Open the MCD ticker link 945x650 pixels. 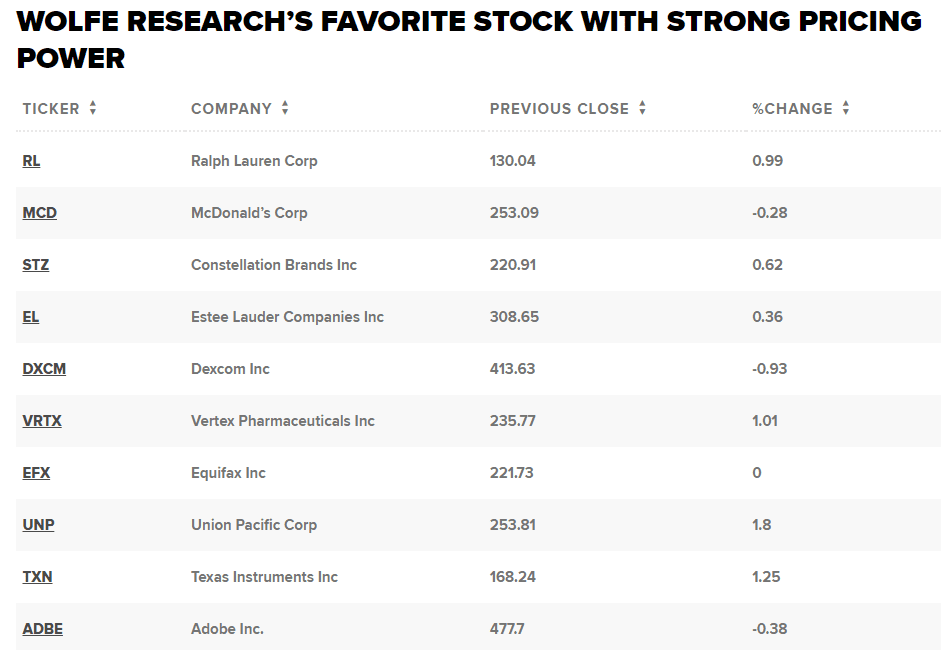40,213
